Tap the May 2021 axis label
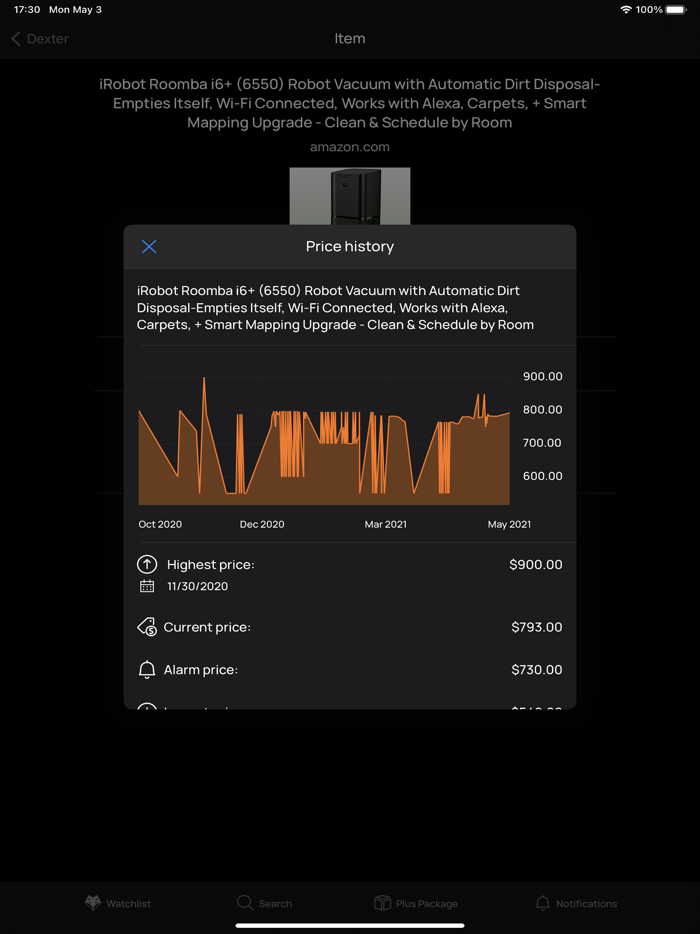Image resolution: width=700 pixels, height=934 pixels. coord(509,524)
